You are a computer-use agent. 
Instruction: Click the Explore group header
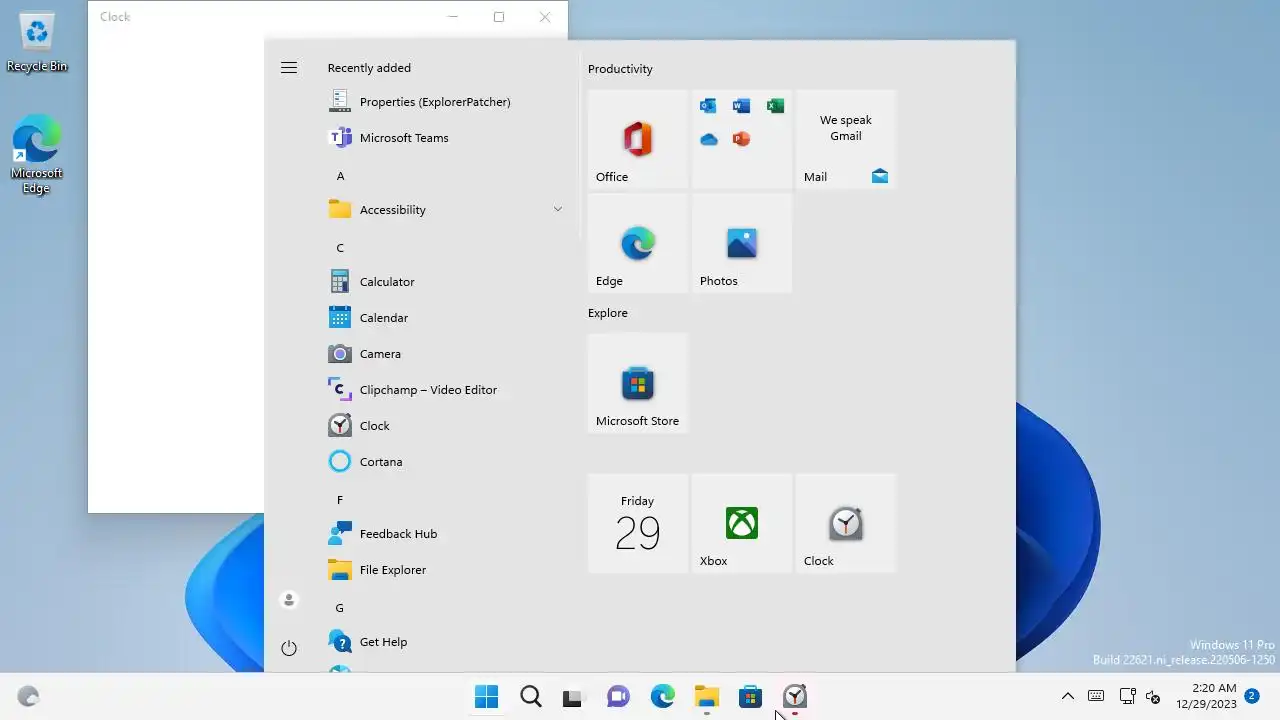[x=608, y=313]
